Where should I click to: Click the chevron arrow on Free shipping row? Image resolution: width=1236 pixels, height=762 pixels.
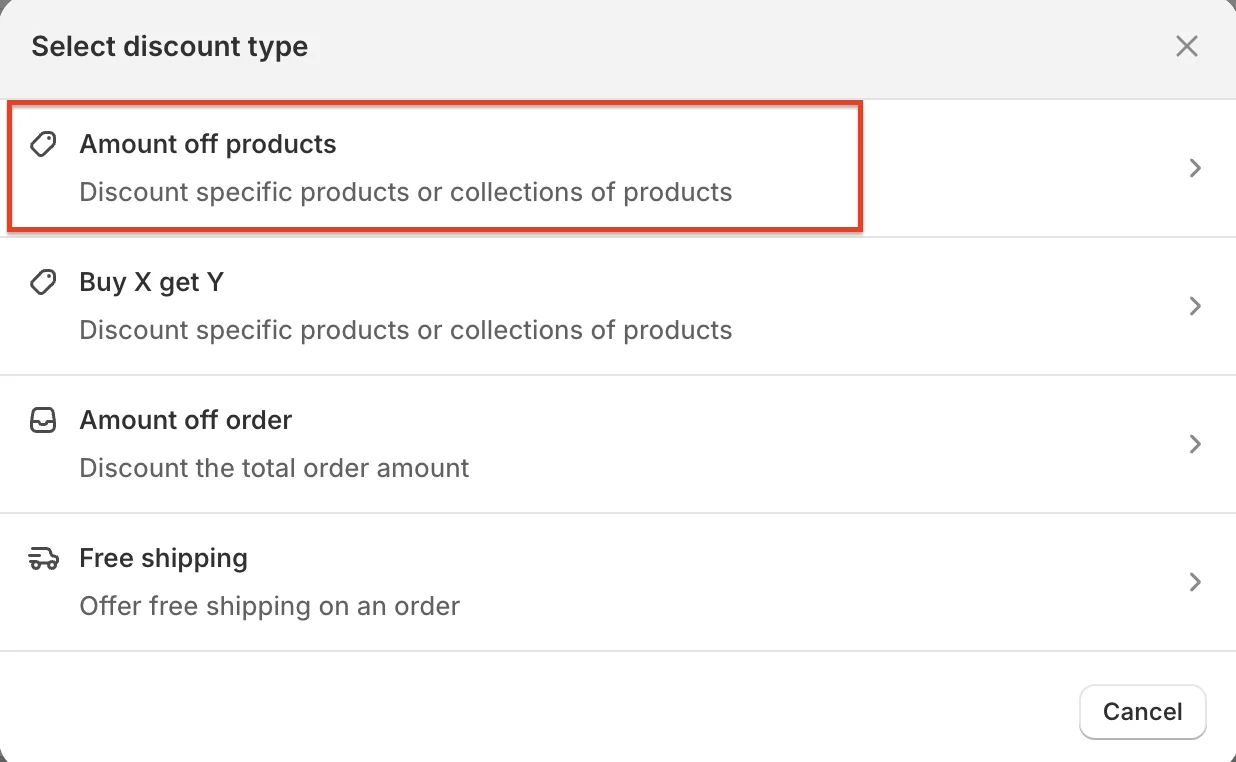(x=1194, y=582)
